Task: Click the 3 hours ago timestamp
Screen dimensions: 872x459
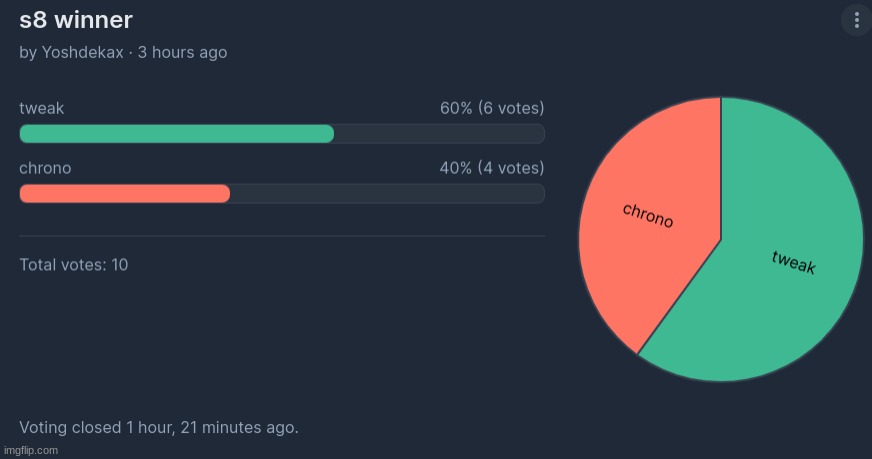Action: point(182,52)
